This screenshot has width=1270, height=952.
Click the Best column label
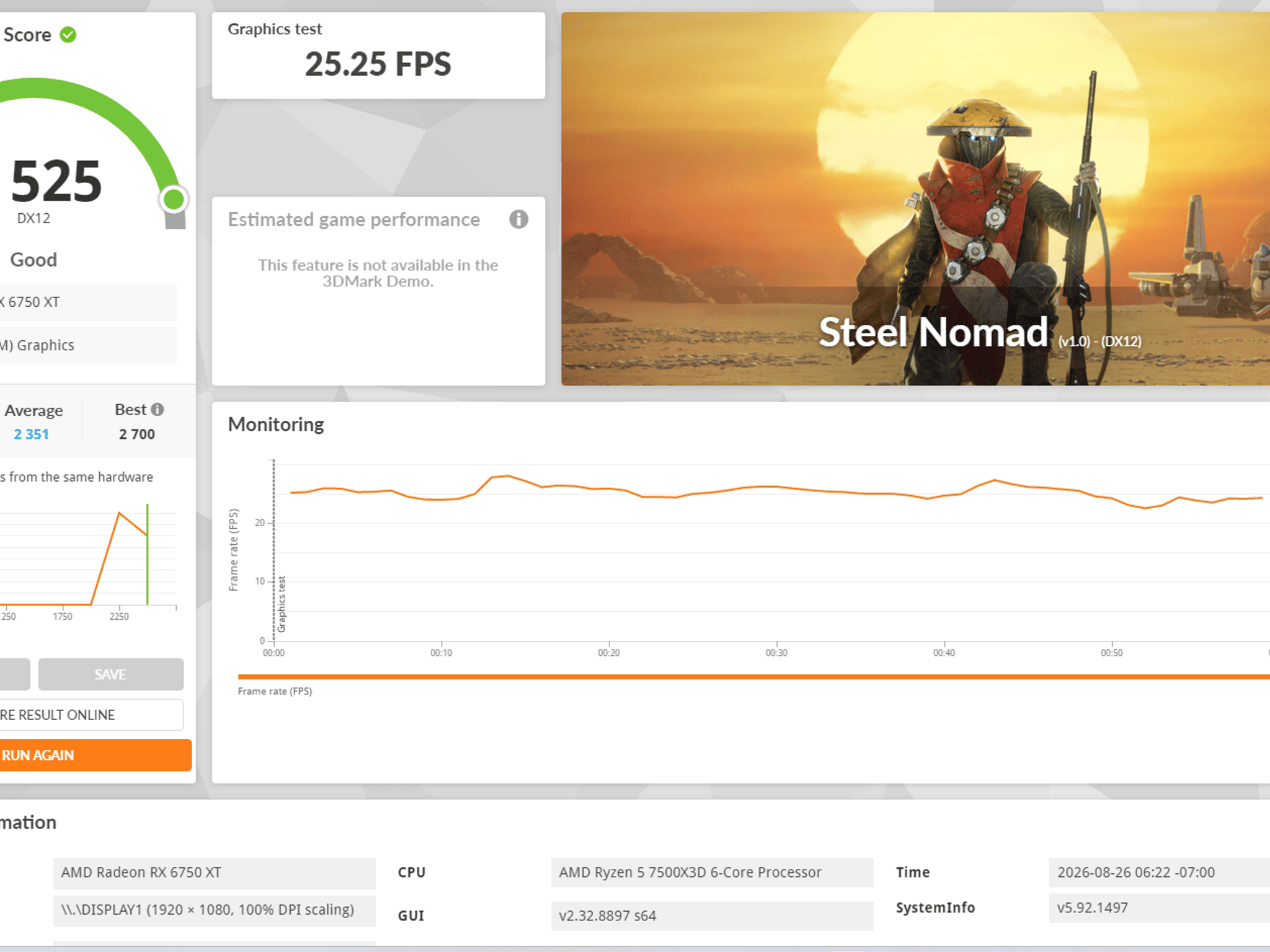coord(130,410)
